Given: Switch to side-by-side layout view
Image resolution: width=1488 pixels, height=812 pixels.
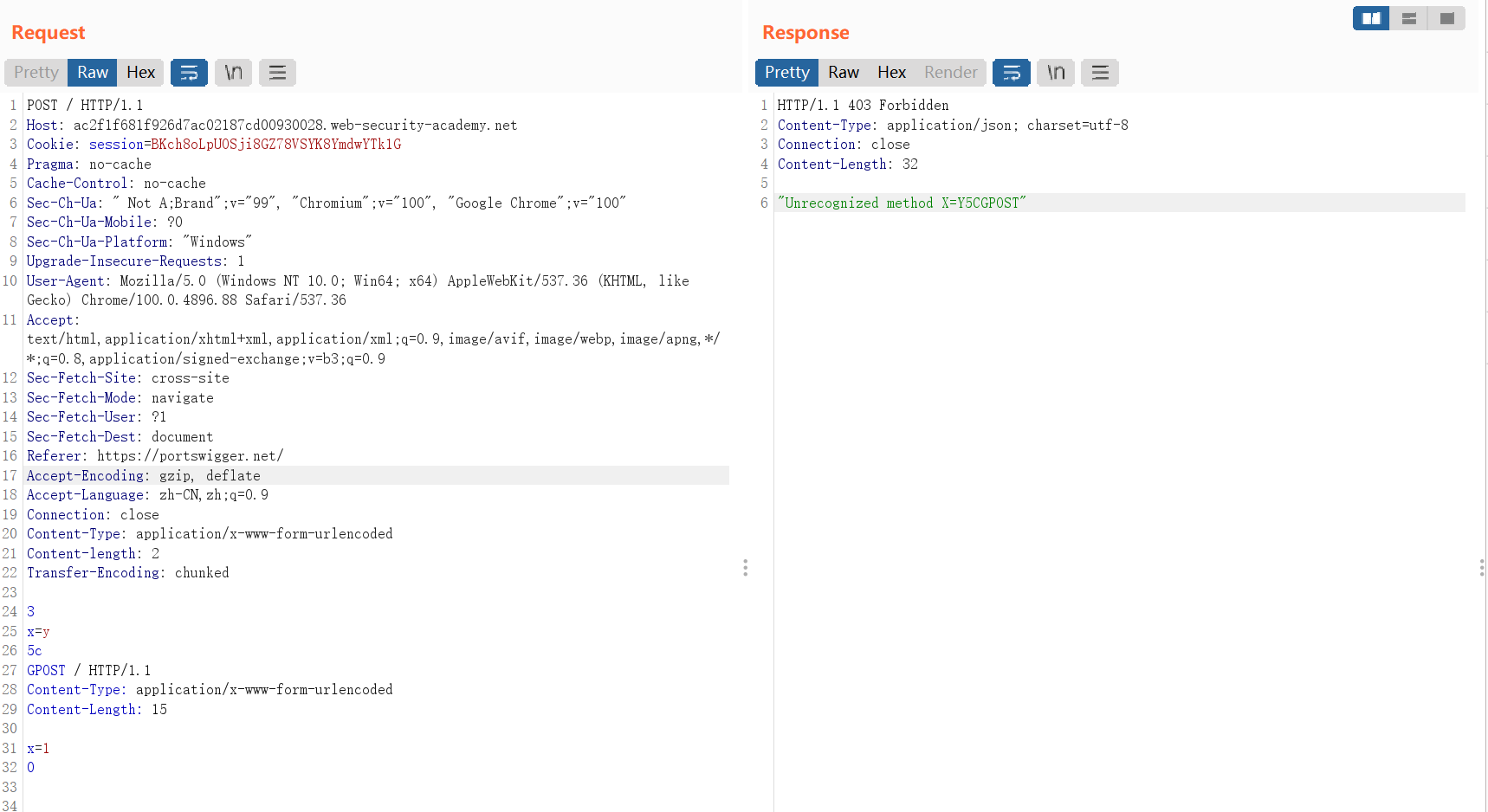Looking at the screenshot, I should coord(1371,18).
